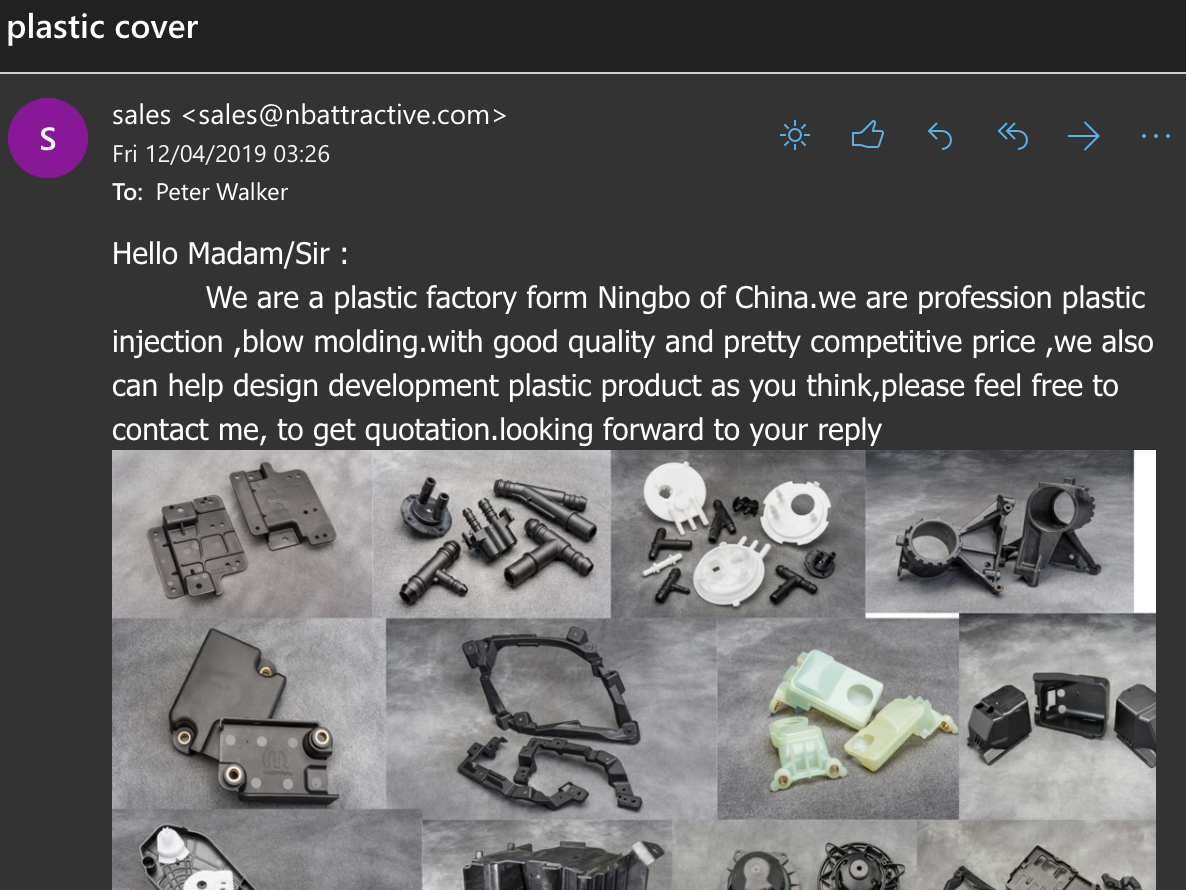Image resolution: width=1186 pixels, height=890 pixels.
Task: Open the black mounting brackets photo
Action: coord(242,534)
